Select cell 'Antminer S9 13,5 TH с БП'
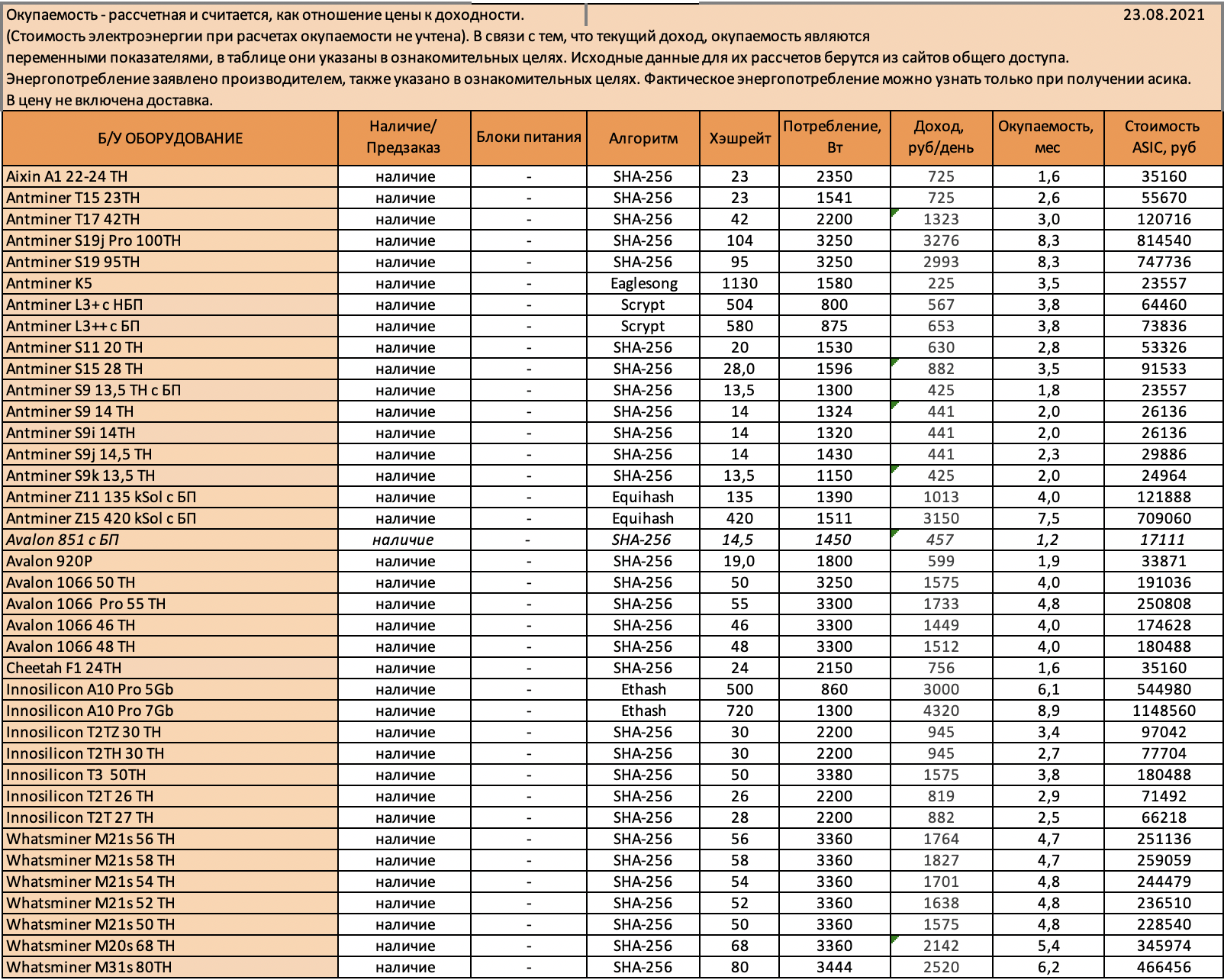The image size is (1224, 980). (x=170, y=390)
